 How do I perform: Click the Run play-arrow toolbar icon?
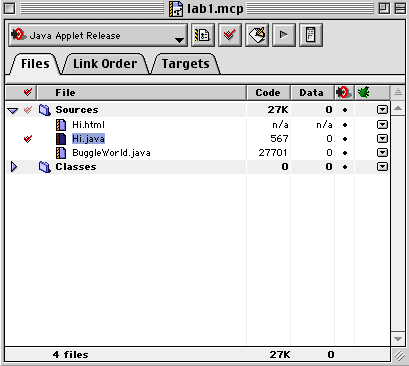click(284, 35)
